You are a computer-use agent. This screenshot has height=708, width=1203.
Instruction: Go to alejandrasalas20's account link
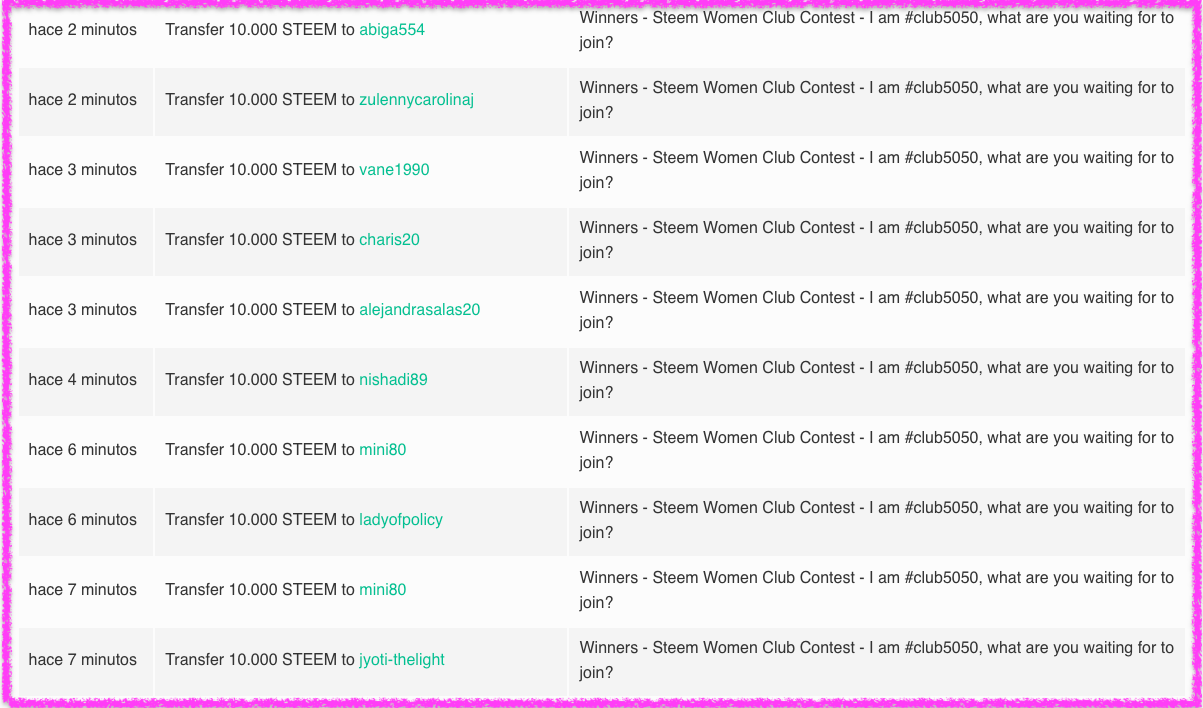coord(419,310)
